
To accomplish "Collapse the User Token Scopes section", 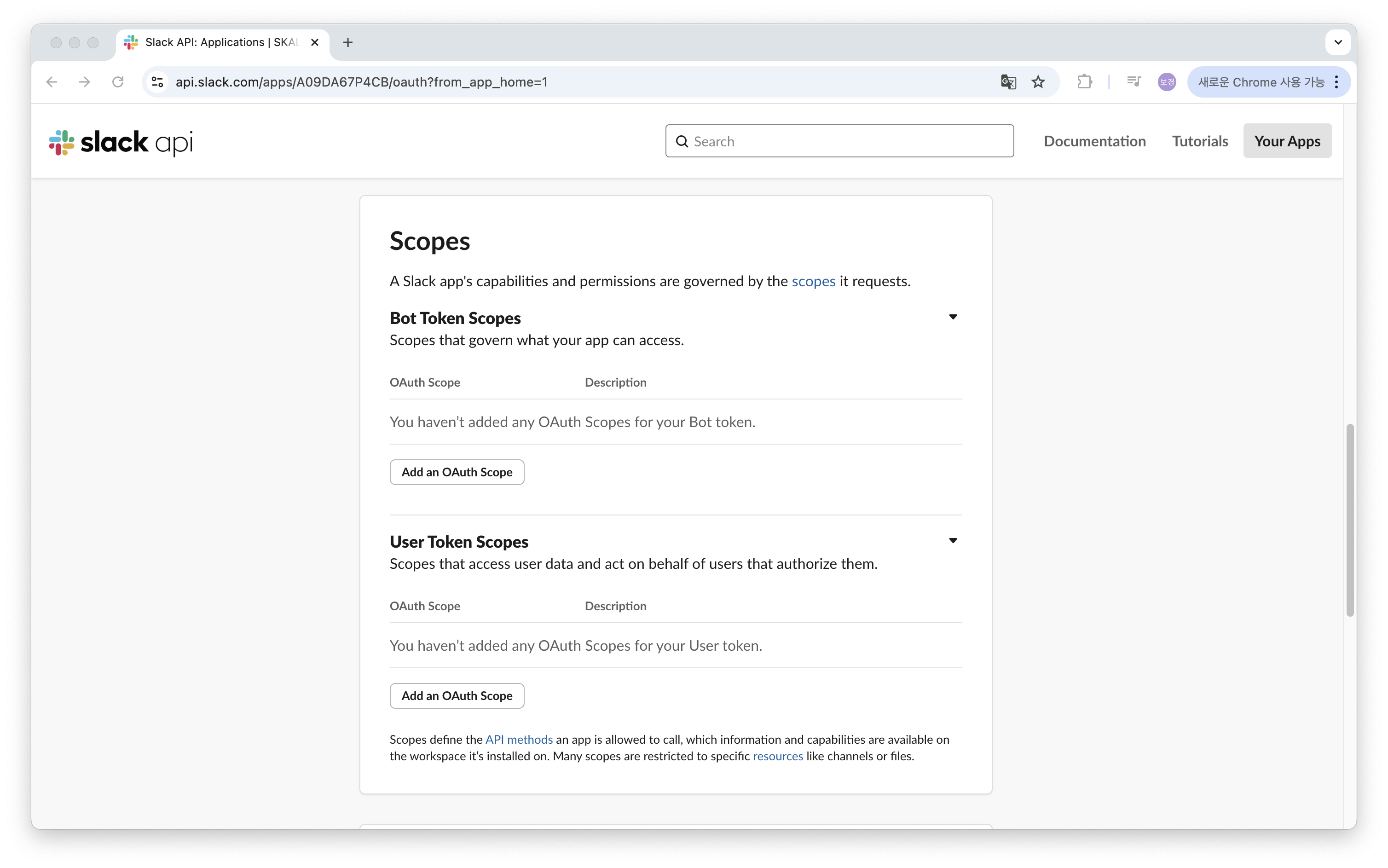I will [x=952, y=540].
